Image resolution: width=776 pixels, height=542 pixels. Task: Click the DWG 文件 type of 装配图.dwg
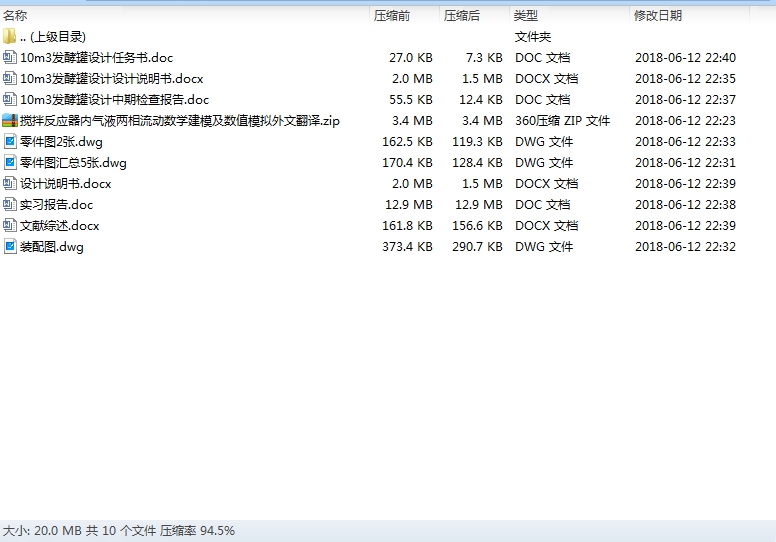point(544,246)
